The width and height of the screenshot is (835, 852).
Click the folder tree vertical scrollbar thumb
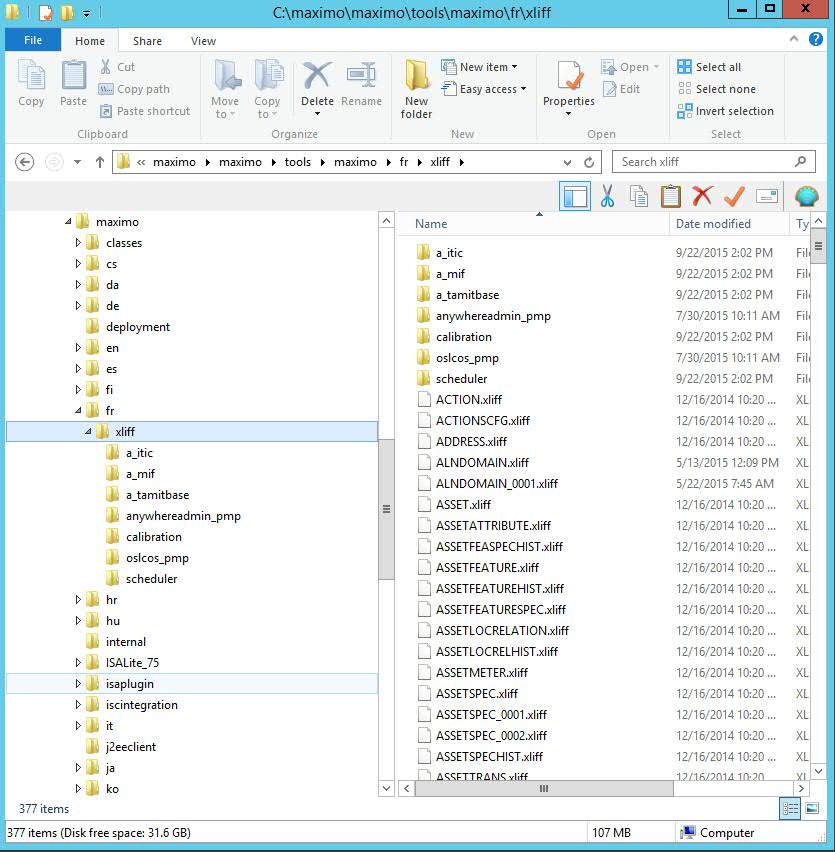pos(386,509)
